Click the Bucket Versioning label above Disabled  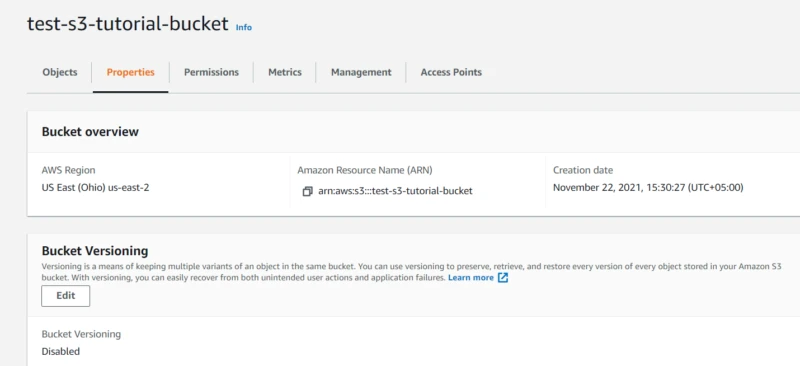coord(81,334)
